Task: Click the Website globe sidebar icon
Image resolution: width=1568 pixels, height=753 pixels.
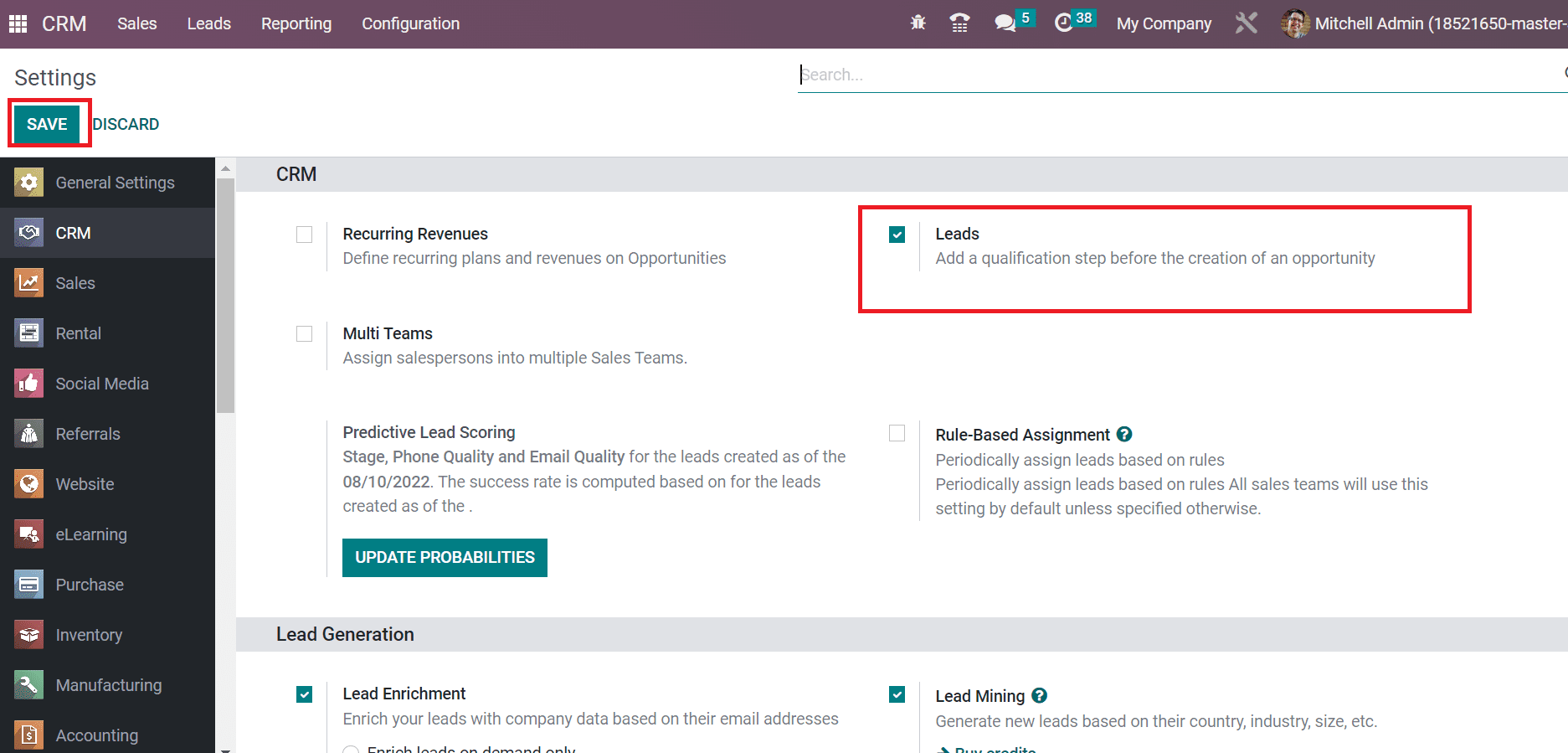Action: pos(29,484)
